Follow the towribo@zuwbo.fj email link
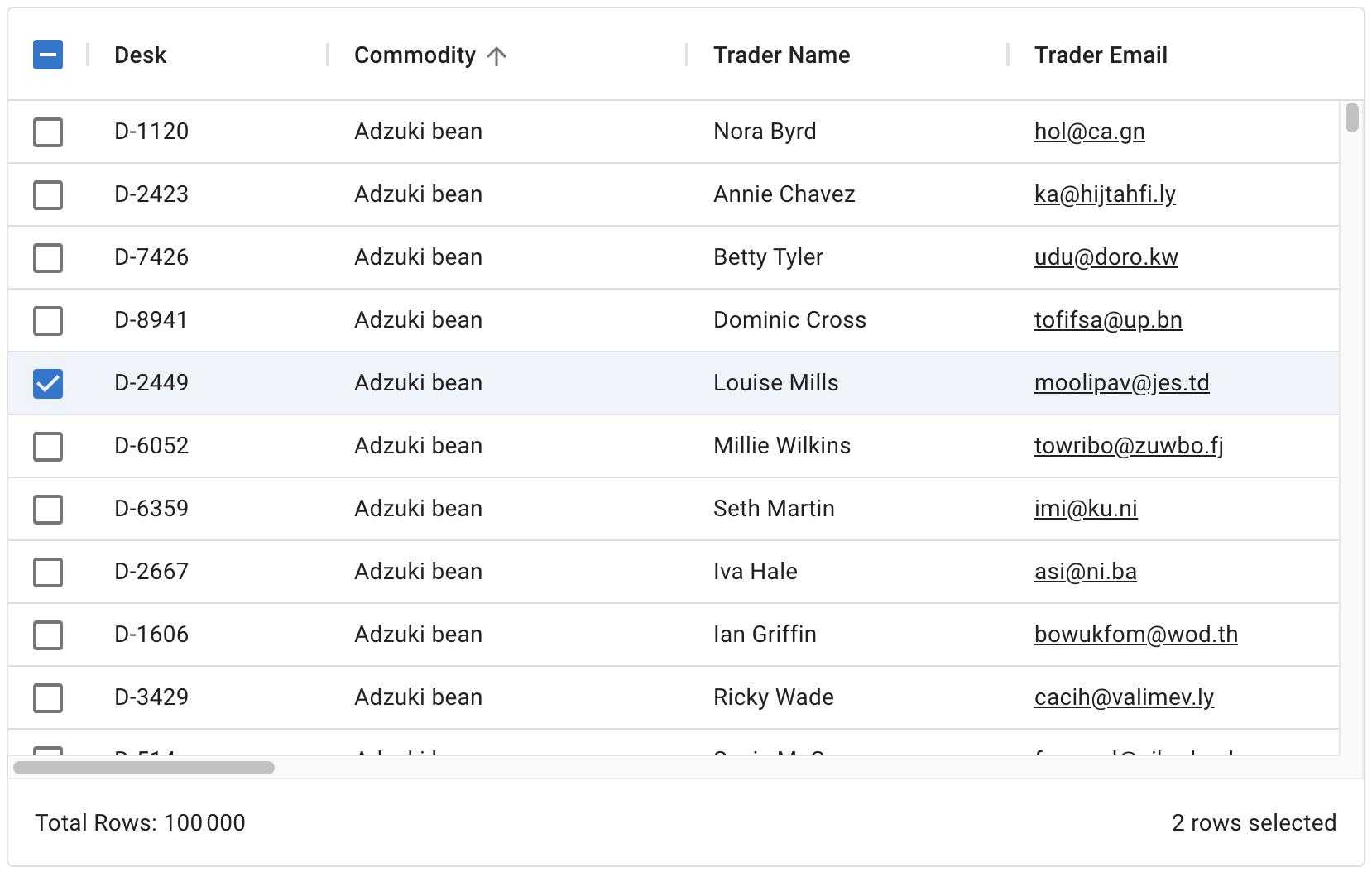 point(1128,446)
